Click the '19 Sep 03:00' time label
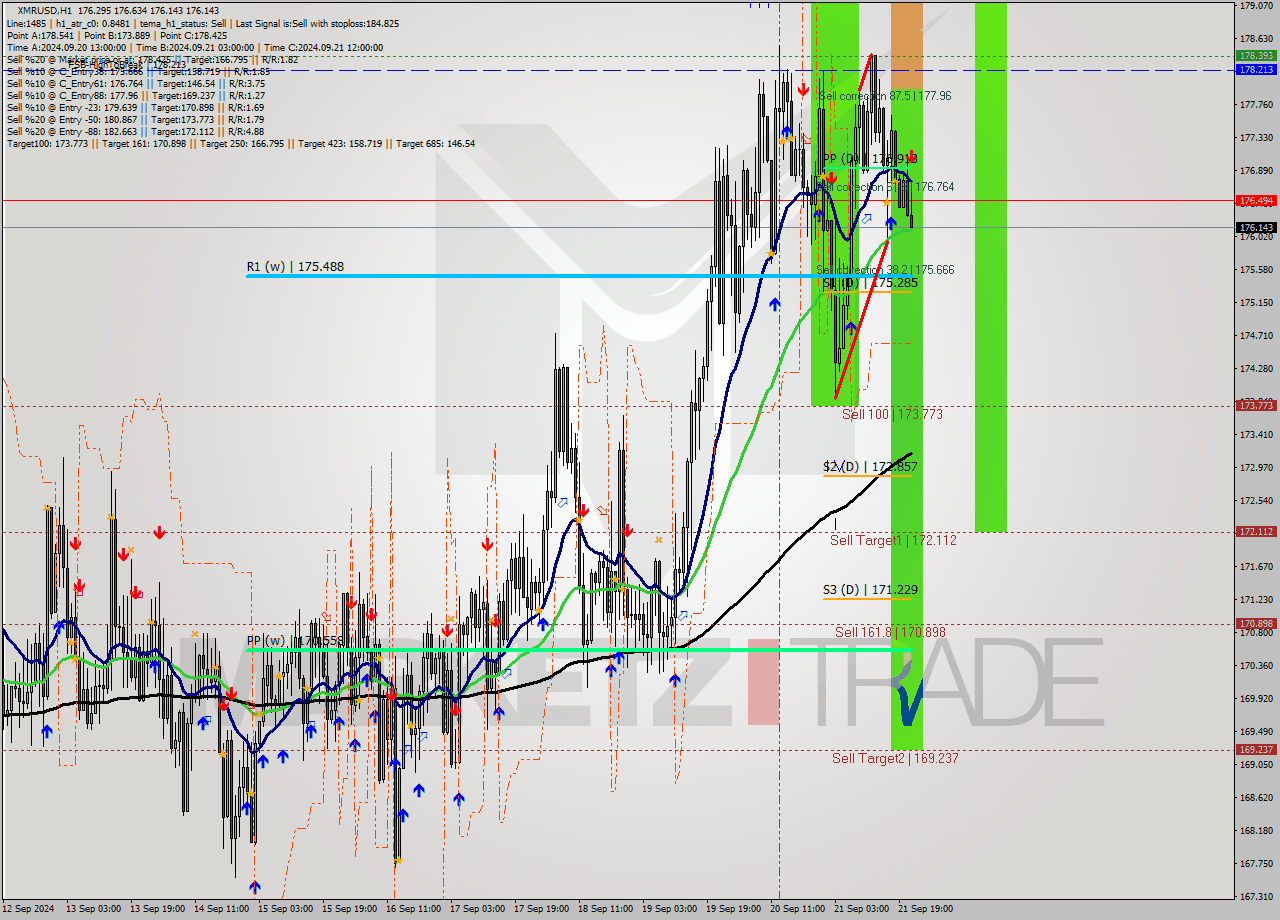Screen dimensions: 1280x920 tap(670, 909)
